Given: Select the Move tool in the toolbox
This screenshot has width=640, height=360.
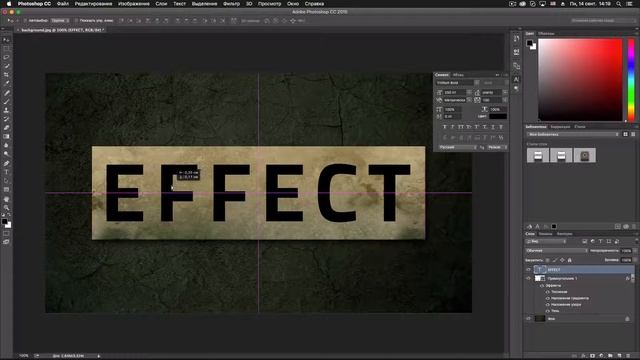Looking at the screenshot, I should 6,40.
